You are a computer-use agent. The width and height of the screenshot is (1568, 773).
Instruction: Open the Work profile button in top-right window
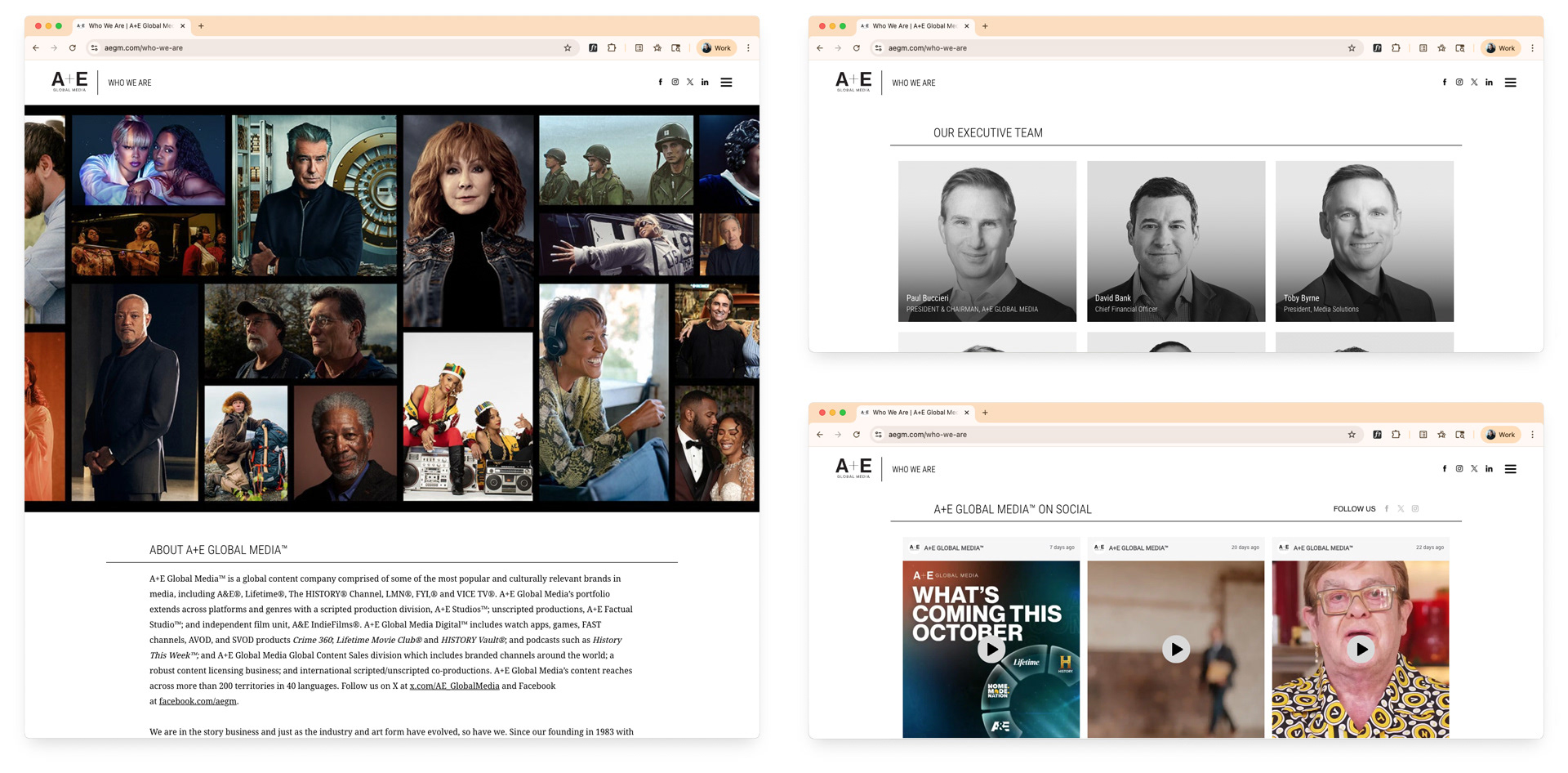(1500, 48)
